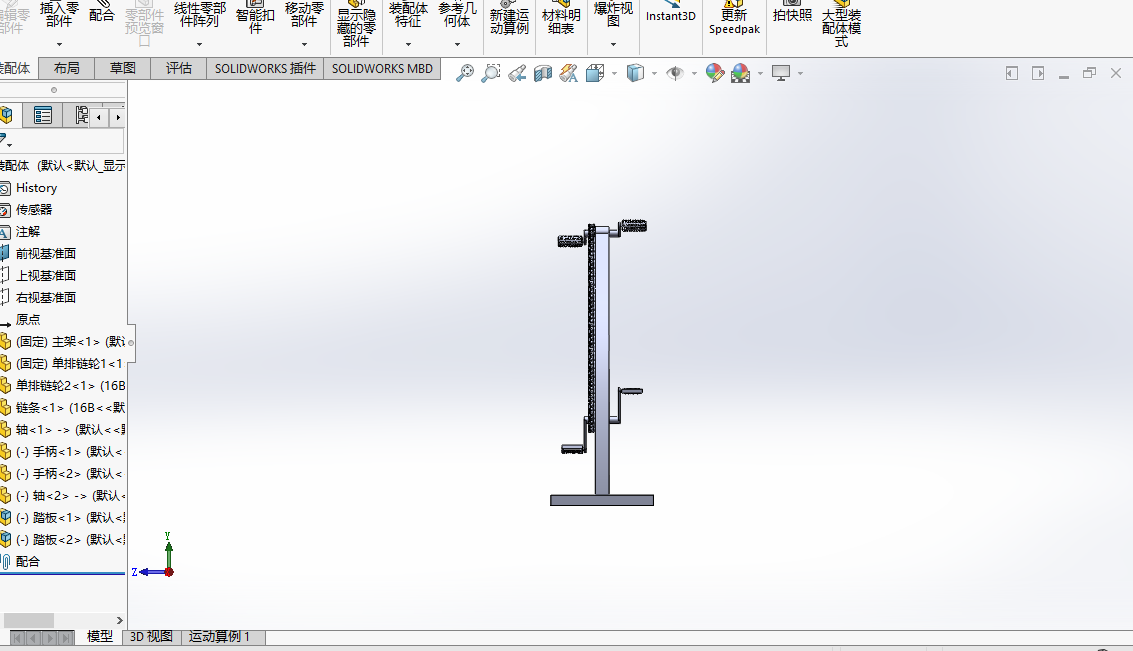Screen dimensions: 1133x651
Task: Switch to the 模型 bottom tab
Action: [100, 637]
